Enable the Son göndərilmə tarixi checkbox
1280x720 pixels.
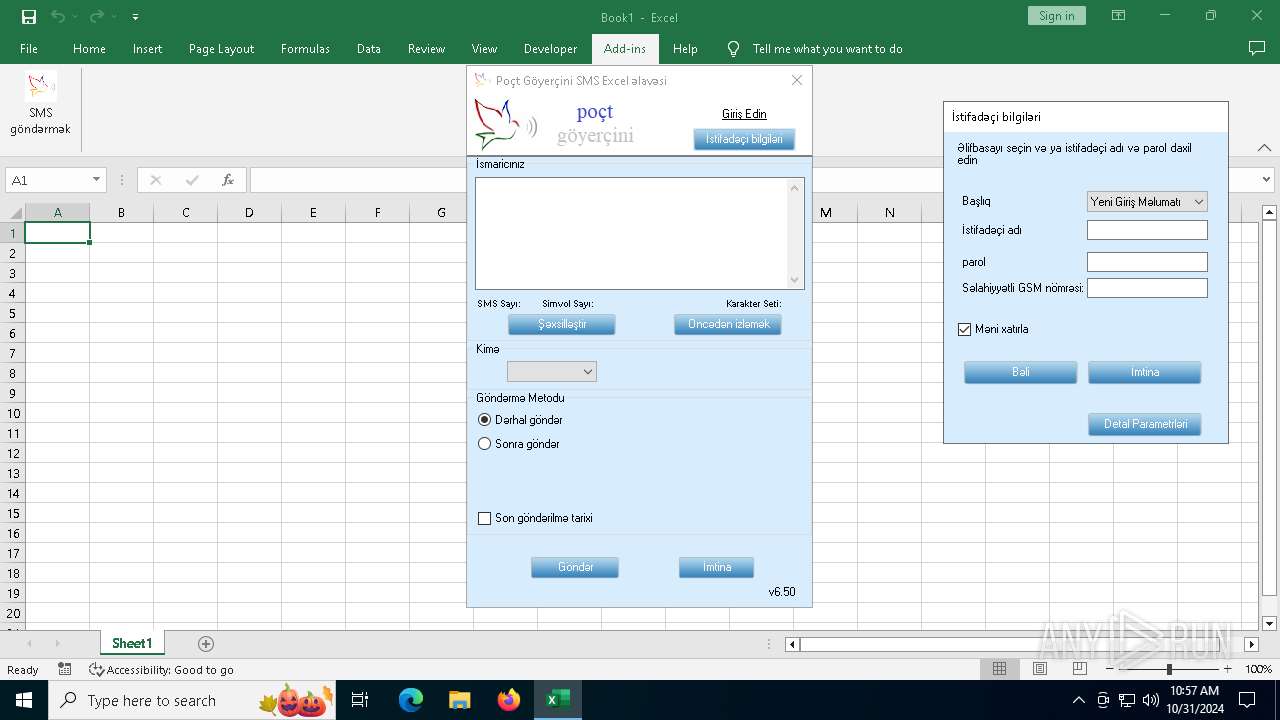pyautogui.click(x=485, y=518)
